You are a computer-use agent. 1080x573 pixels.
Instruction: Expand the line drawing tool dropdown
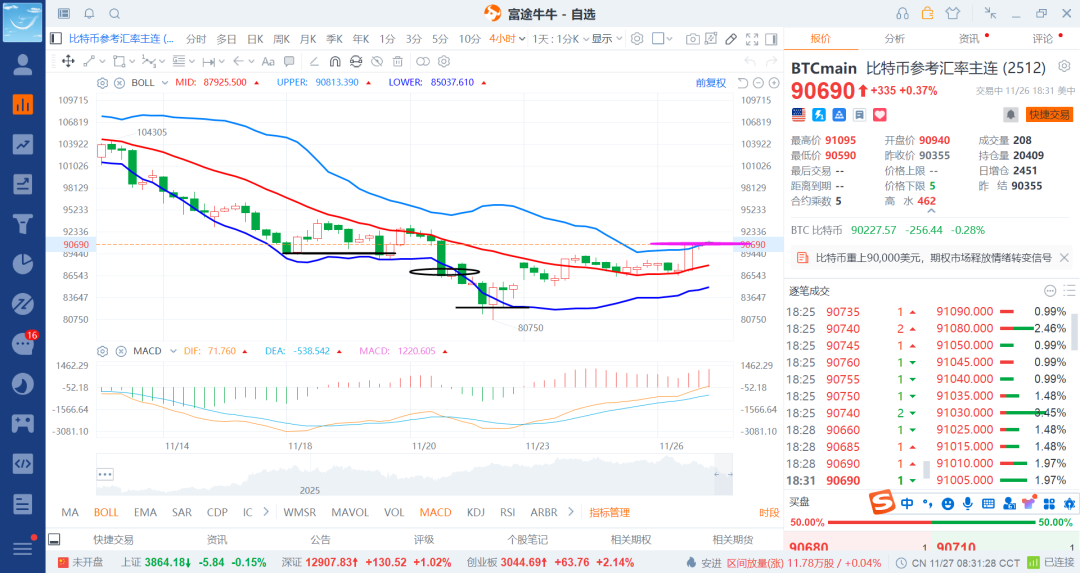click(102, 61)
